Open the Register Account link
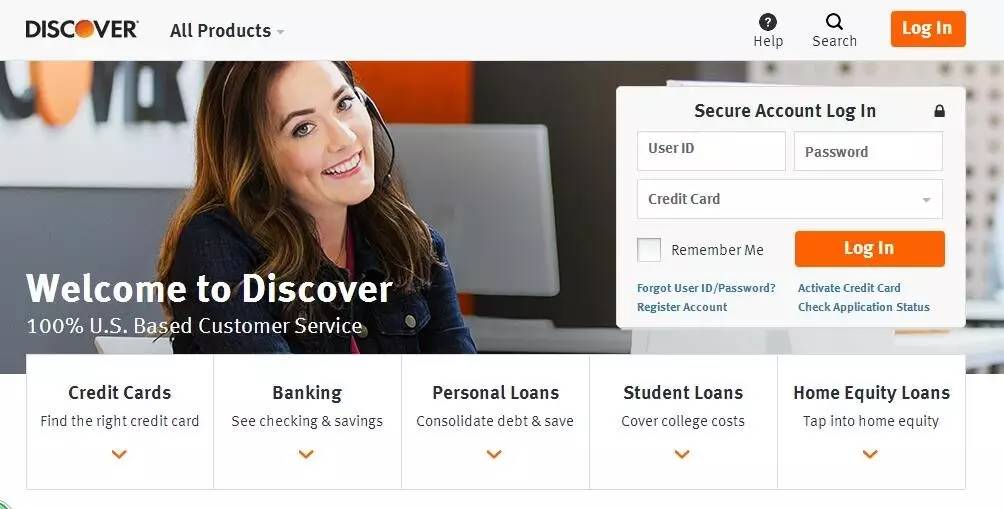This screenshot has height=509, width=1004. 682,307
